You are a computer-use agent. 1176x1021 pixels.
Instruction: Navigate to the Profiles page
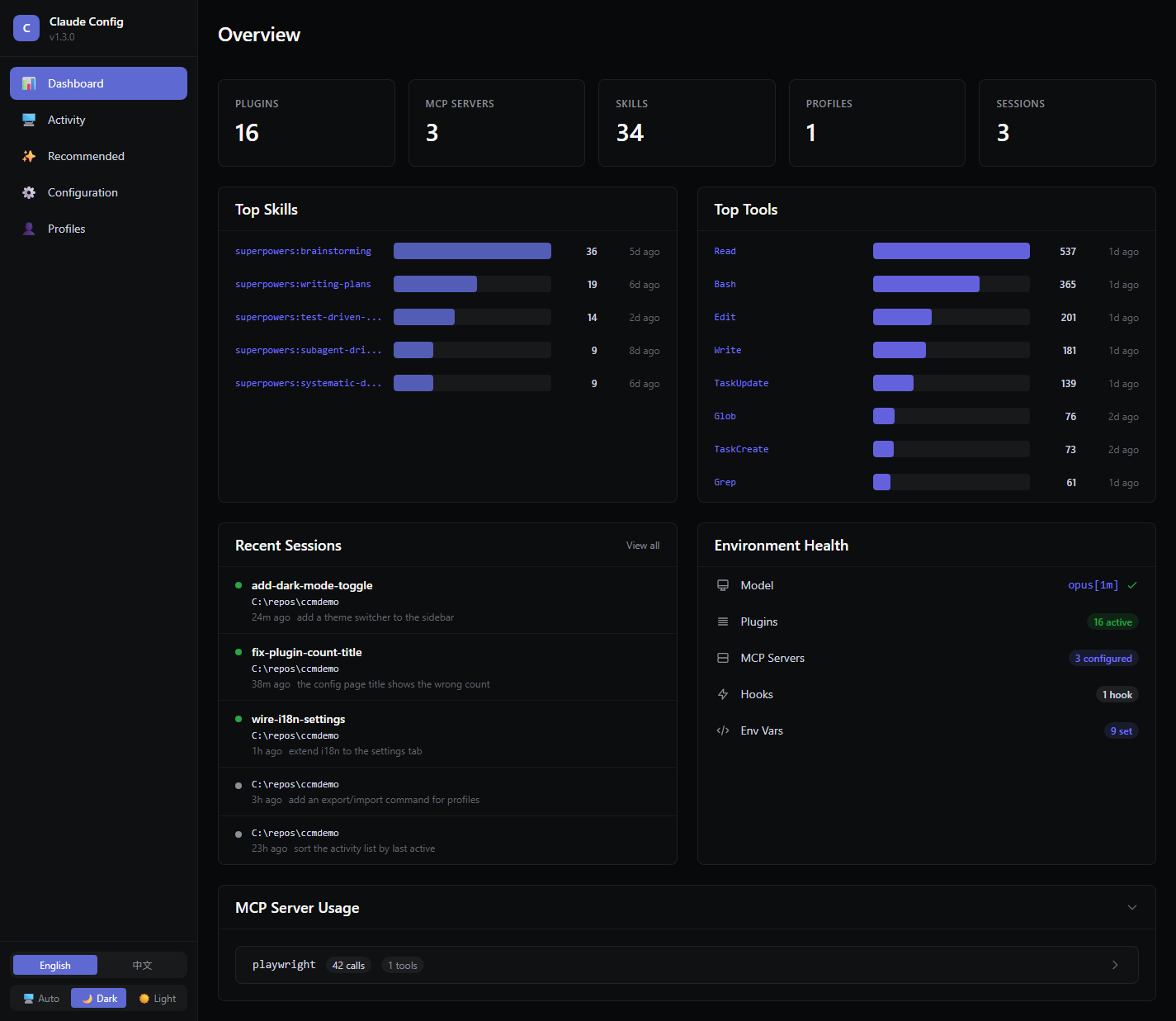click(x=98, y=229)
